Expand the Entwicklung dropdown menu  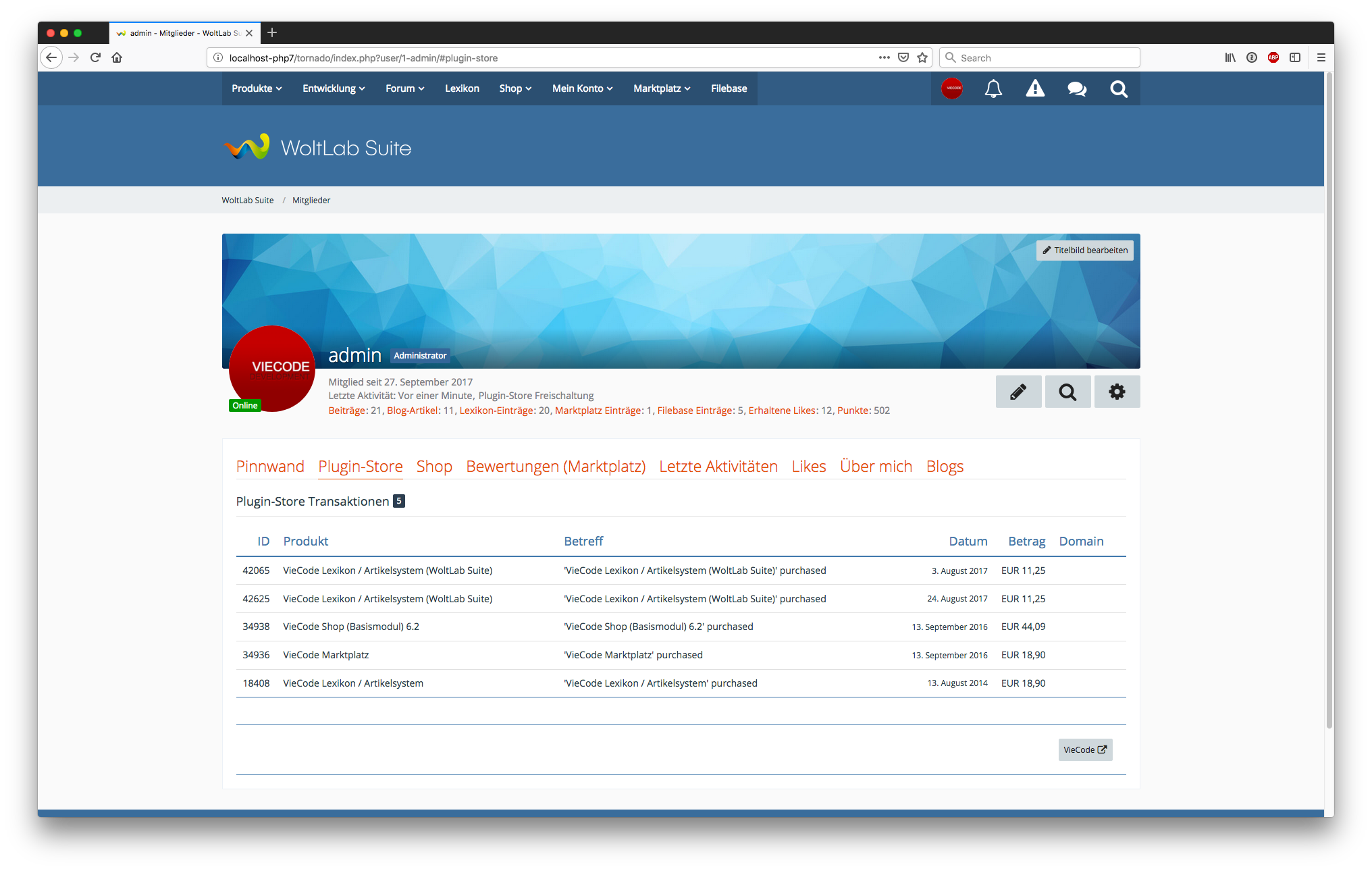click(334, 88)
